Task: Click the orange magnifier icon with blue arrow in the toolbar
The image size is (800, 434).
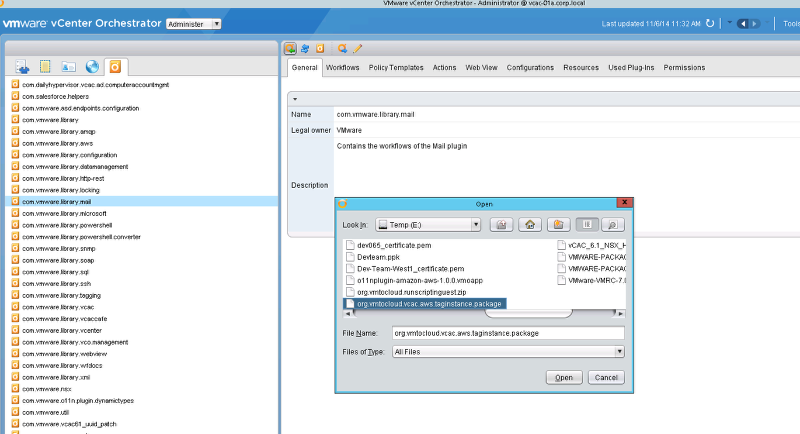Action: 342,48
